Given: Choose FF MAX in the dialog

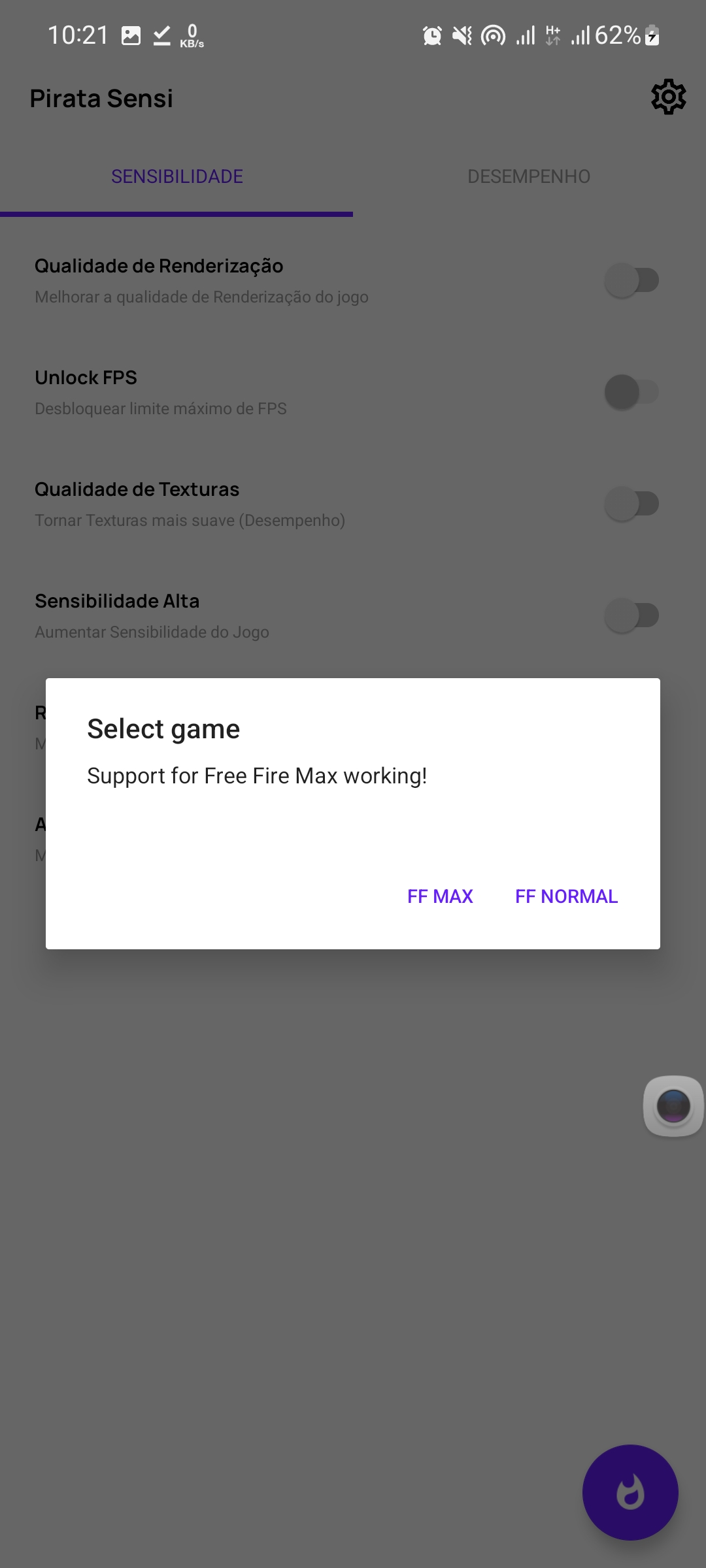Looking at the screenshot, I should 440,896.
